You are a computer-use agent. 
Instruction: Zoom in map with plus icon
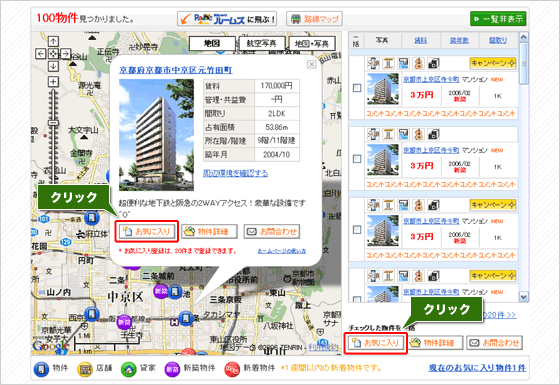53,81
